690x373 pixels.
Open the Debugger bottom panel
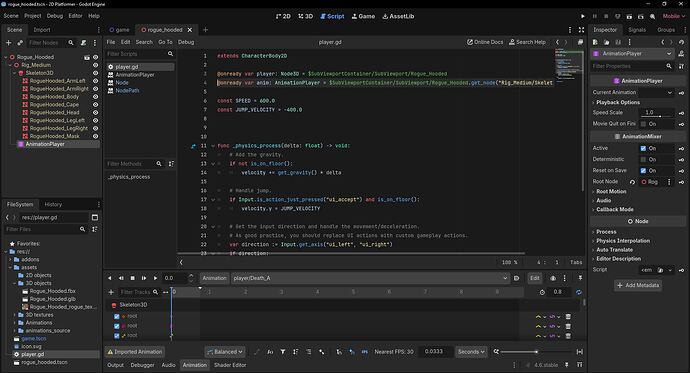pos(143,365)
